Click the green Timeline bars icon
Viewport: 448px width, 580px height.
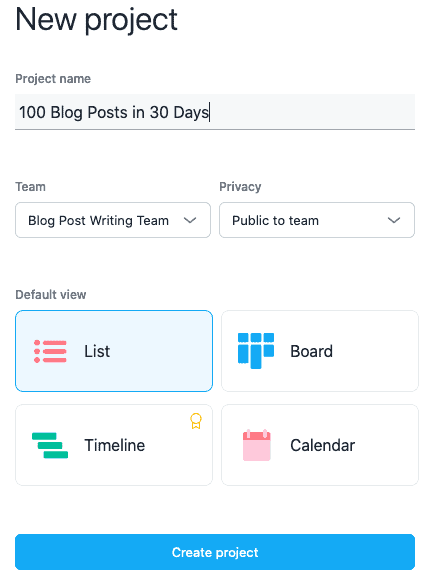[50, 445]
